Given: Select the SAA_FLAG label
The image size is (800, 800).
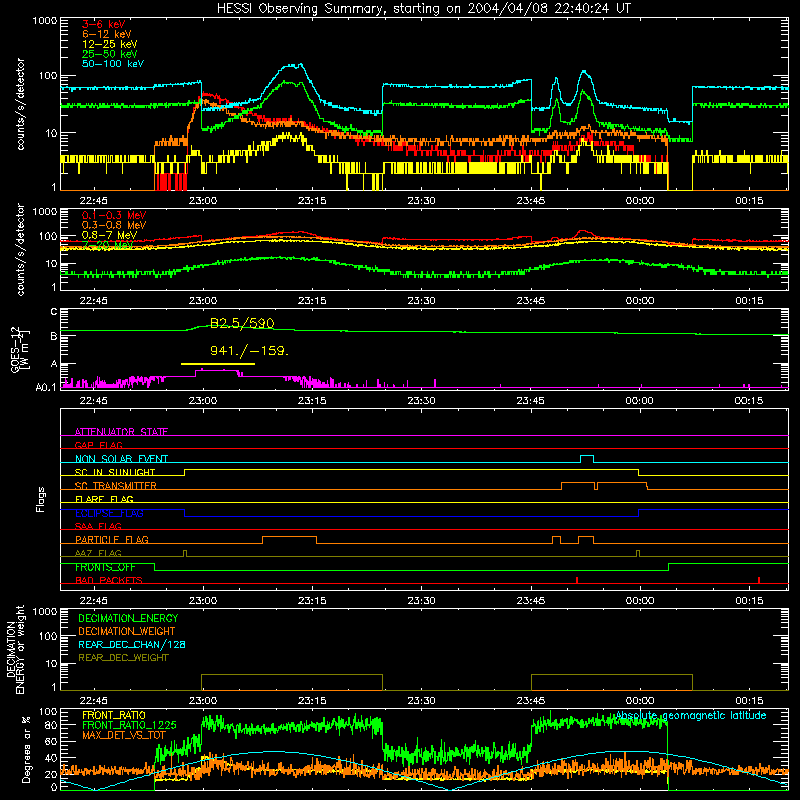Looking at the screenshot, I should click(98, 526).
